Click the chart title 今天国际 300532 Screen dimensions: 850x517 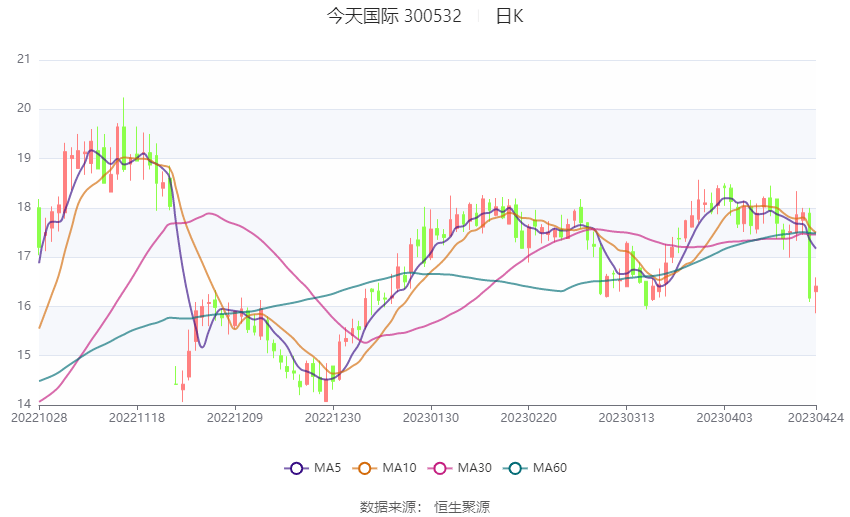(x=393, y=17)
